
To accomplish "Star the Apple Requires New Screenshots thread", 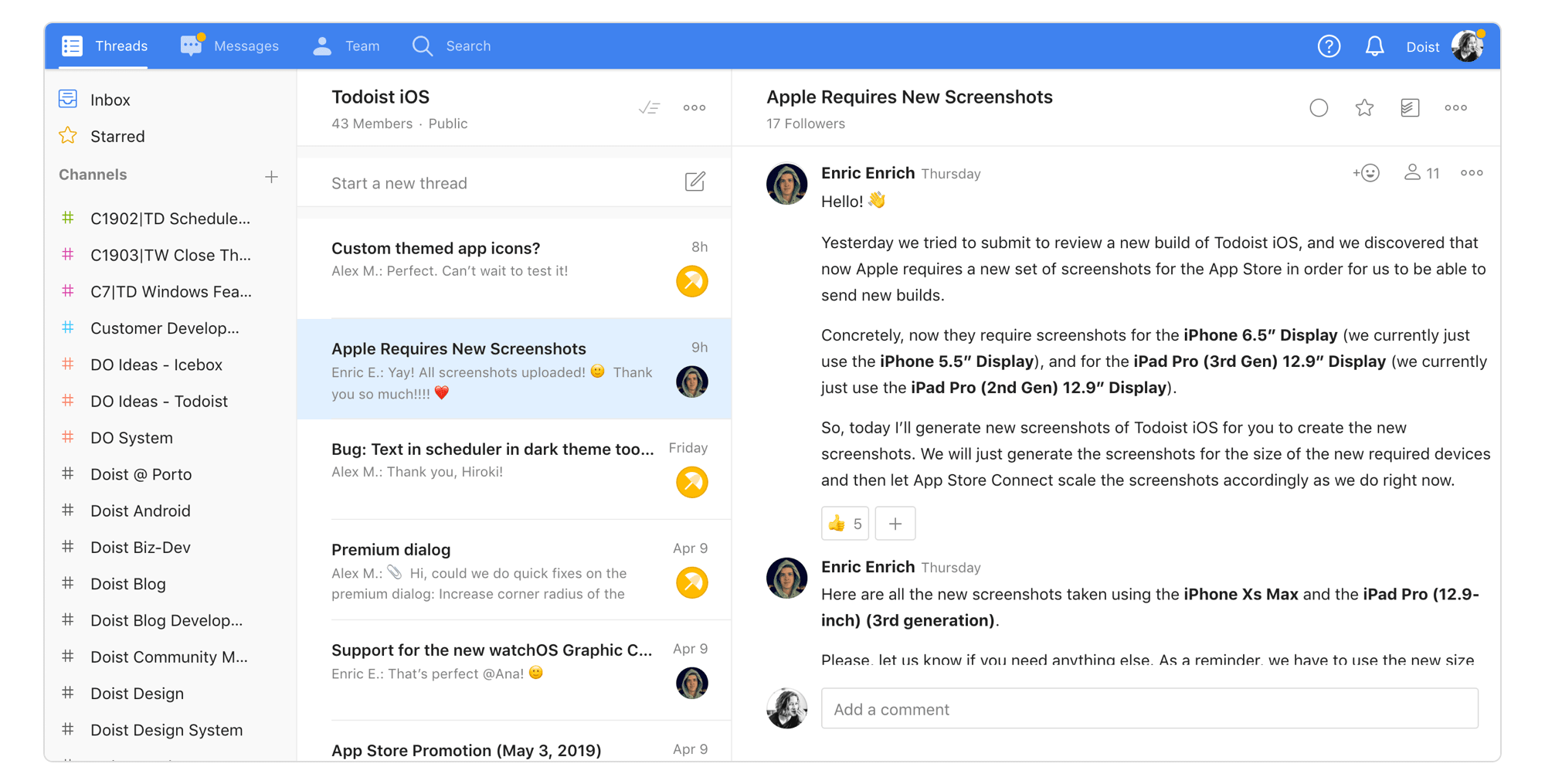I will tap(1364, 107).
